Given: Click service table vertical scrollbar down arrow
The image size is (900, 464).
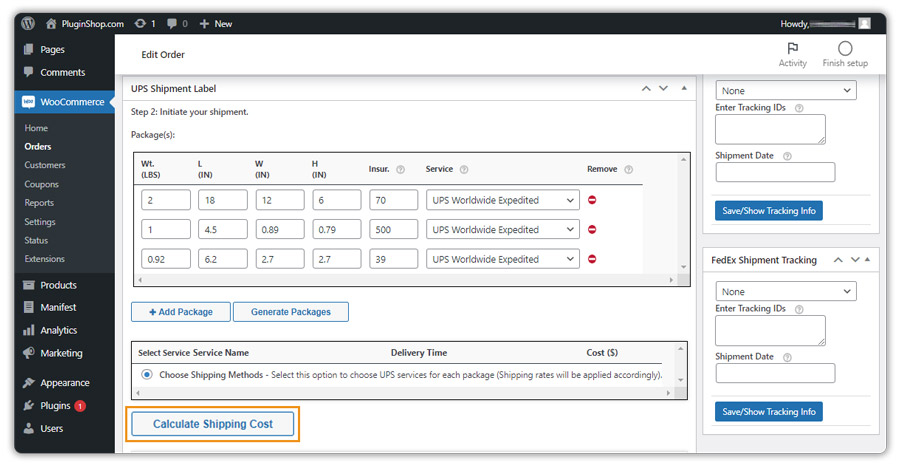Looking at the screenshot, I should pos(681,380).
